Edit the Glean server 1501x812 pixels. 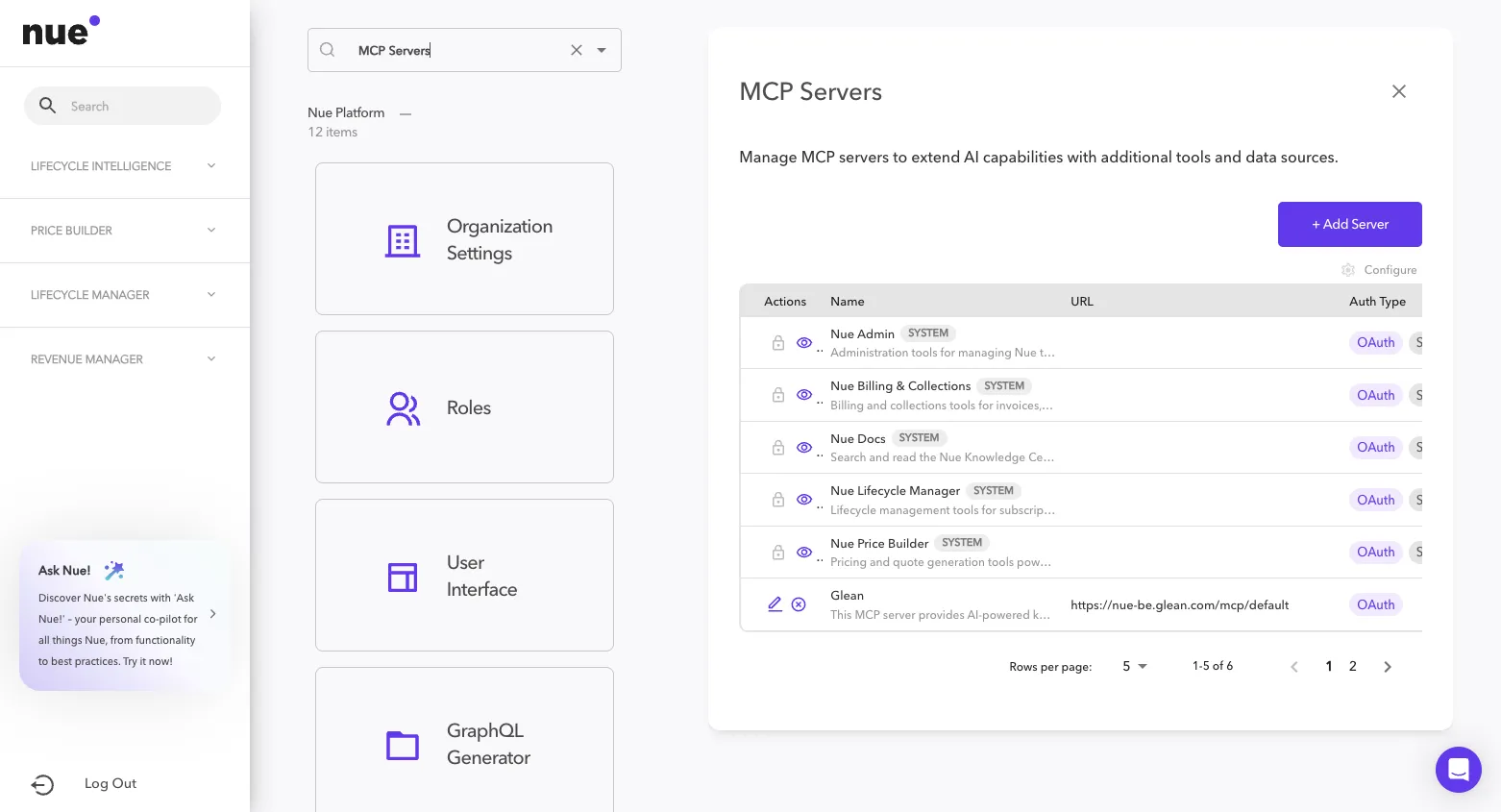point(775,604)
